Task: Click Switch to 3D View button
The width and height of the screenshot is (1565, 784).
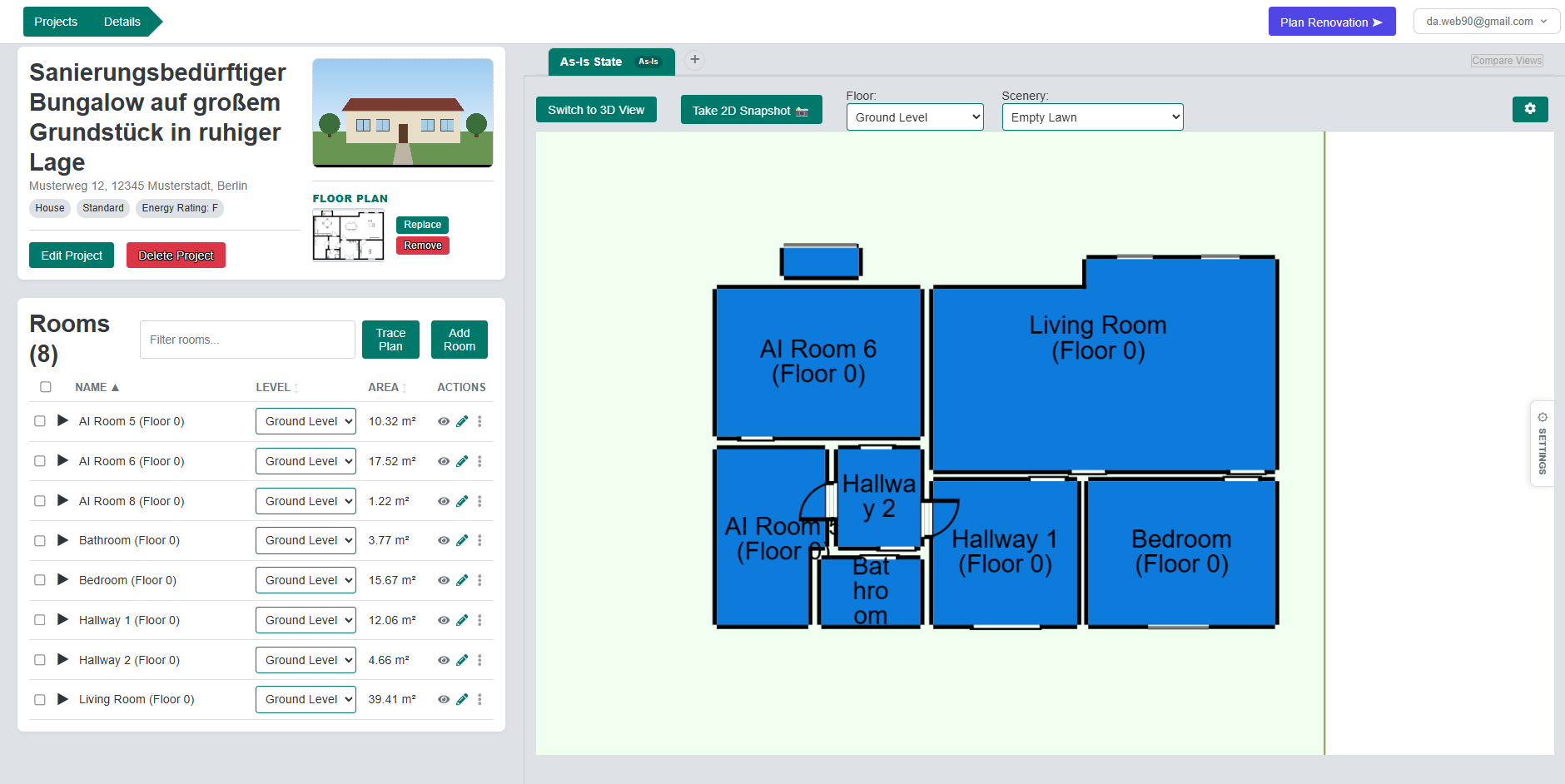Action: point(596,110)
